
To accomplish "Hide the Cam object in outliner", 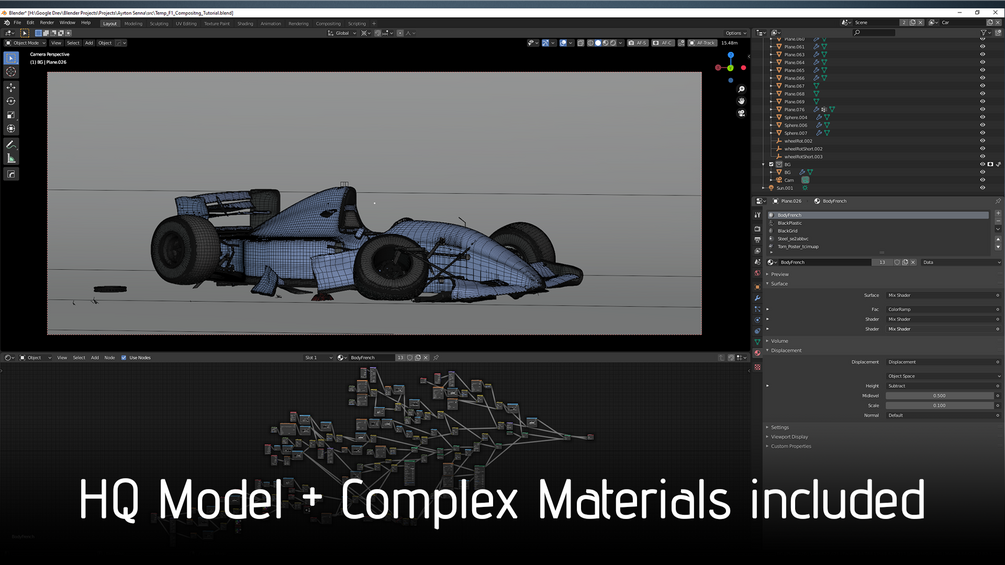I will click(x=983, y=180).
